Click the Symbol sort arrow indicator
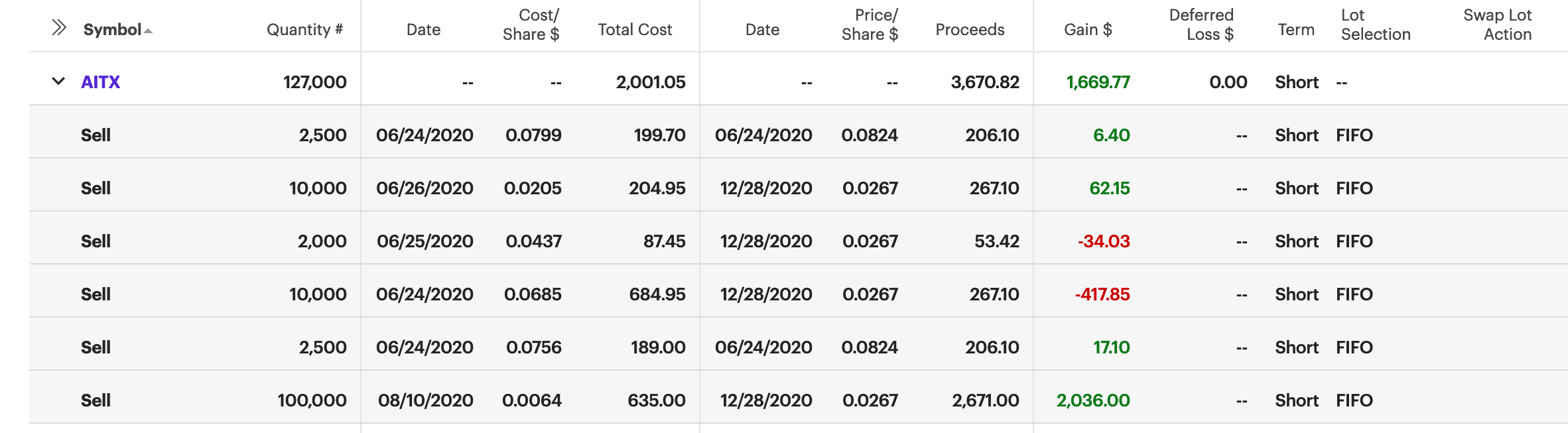The height and width of the screenshot is (433, 1568). coord(149,31)
